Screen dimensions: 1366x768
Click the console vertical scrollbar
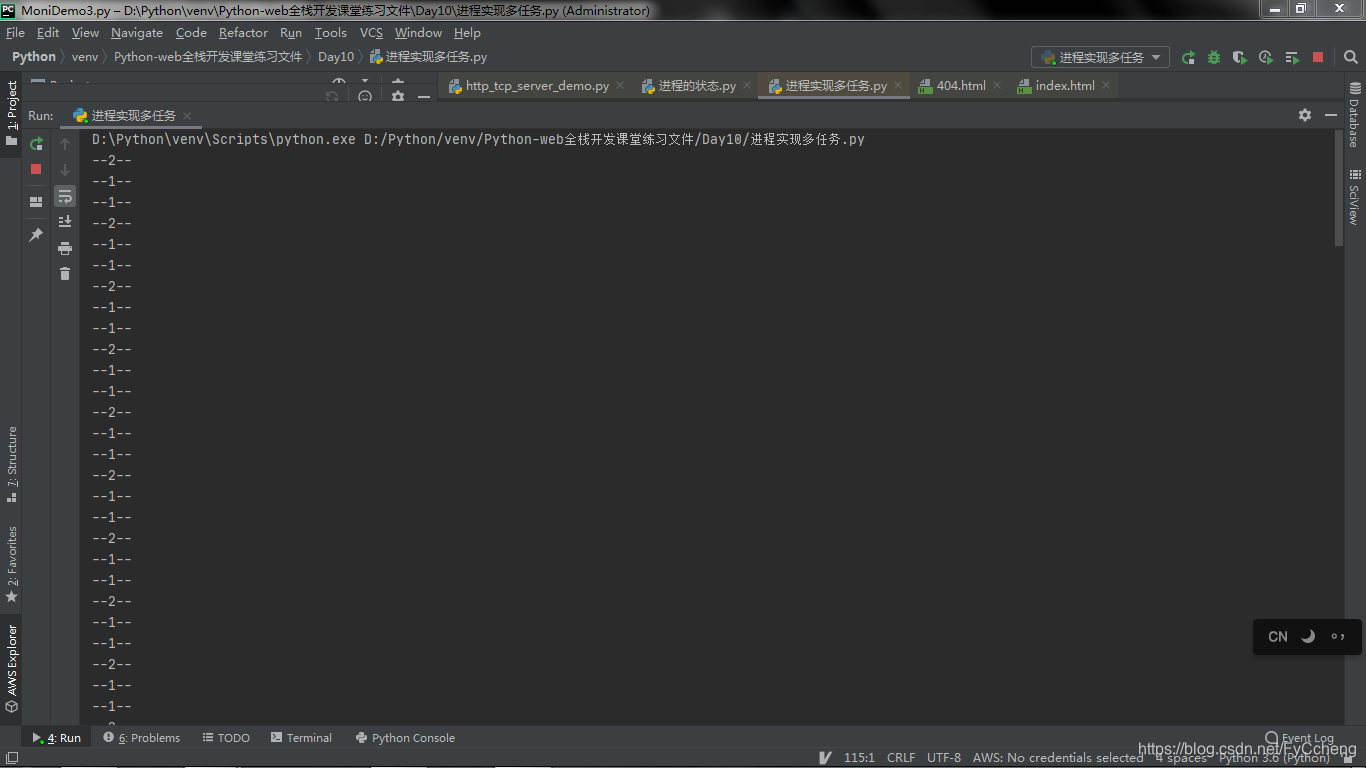[x=1339, y=187]
